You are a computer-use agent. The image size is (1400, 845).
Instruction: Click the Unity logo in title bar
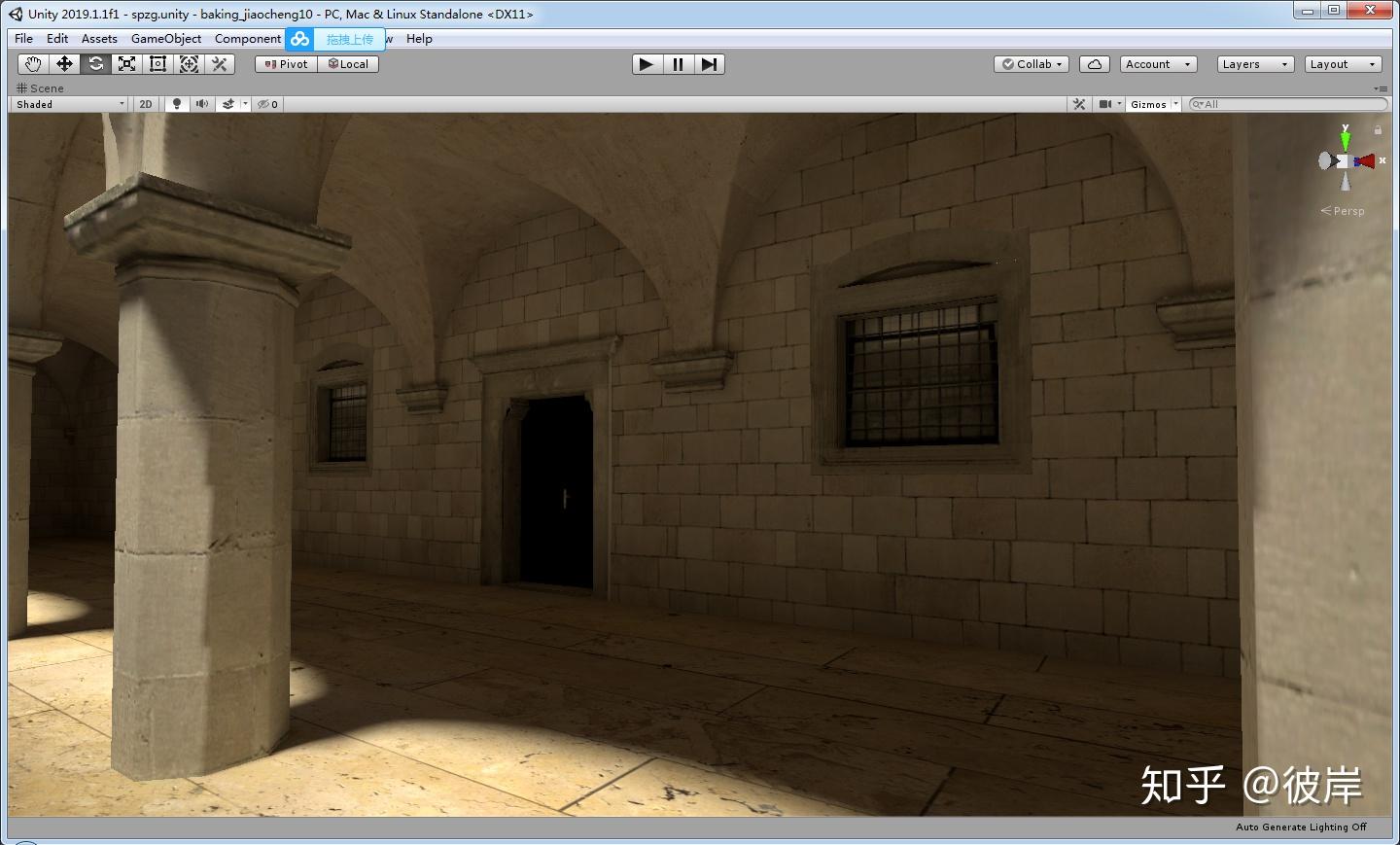16,14
